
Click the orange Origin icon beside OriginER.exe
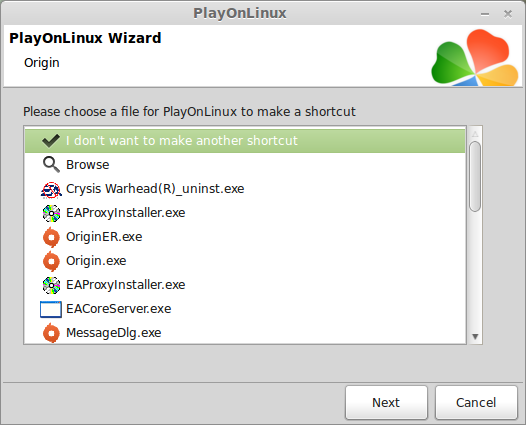point(51,237)
